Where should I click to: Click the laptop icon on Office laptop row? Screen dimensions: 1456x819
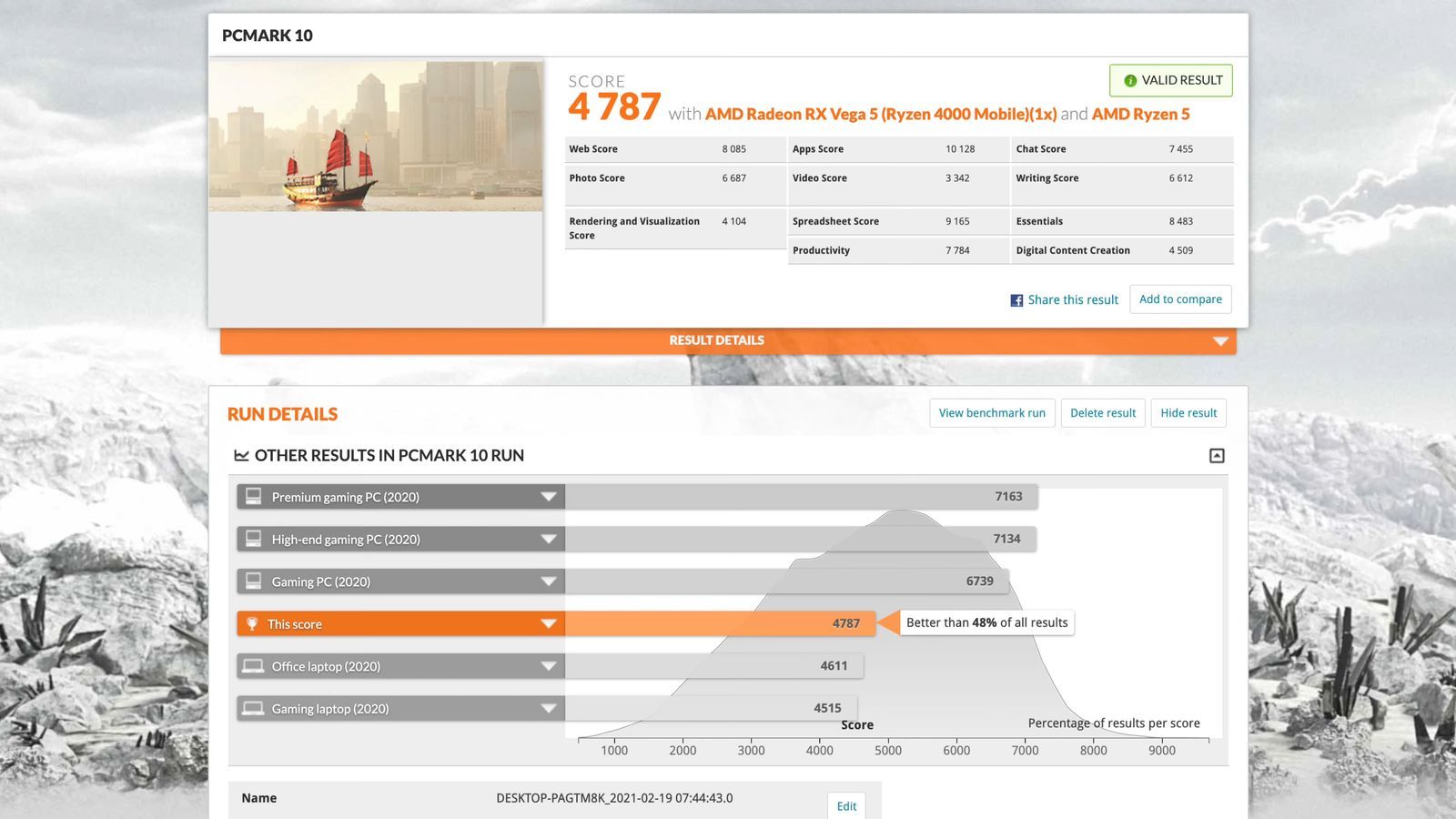[x=254, y=666]
